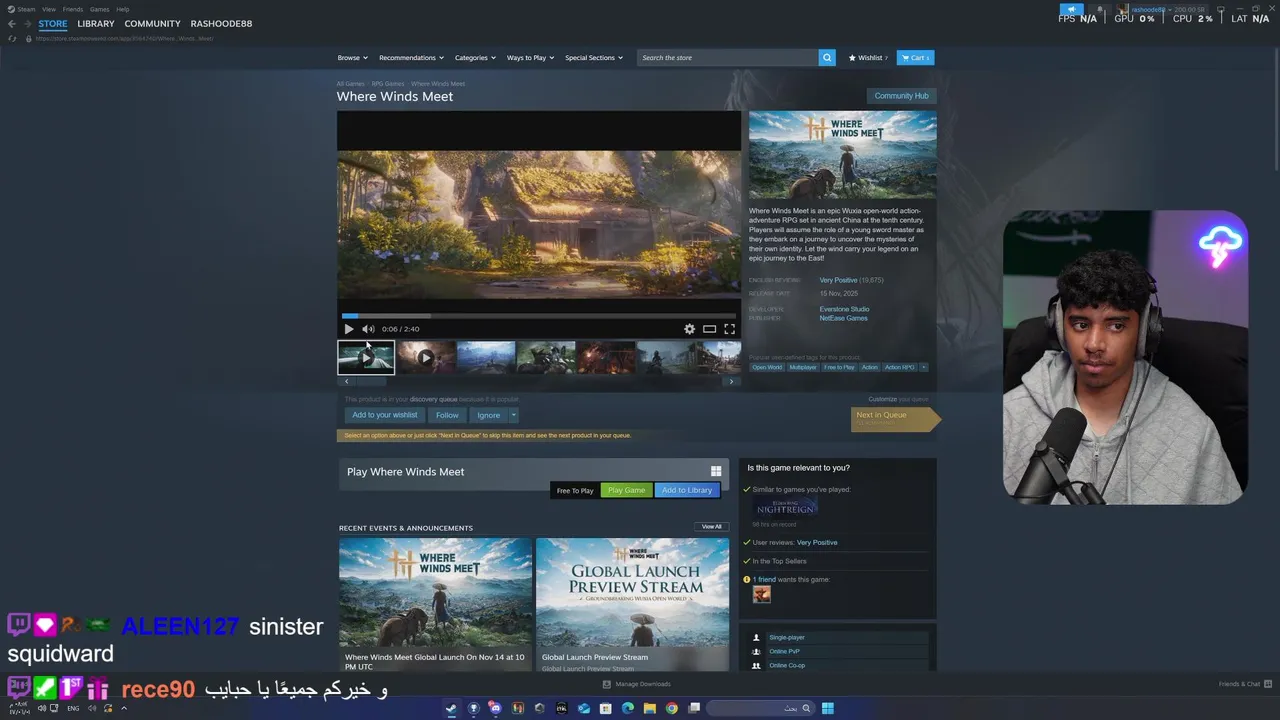Mute the trailer volume
The width and height of the screenshot is (1280, 720).
point(368,329)
